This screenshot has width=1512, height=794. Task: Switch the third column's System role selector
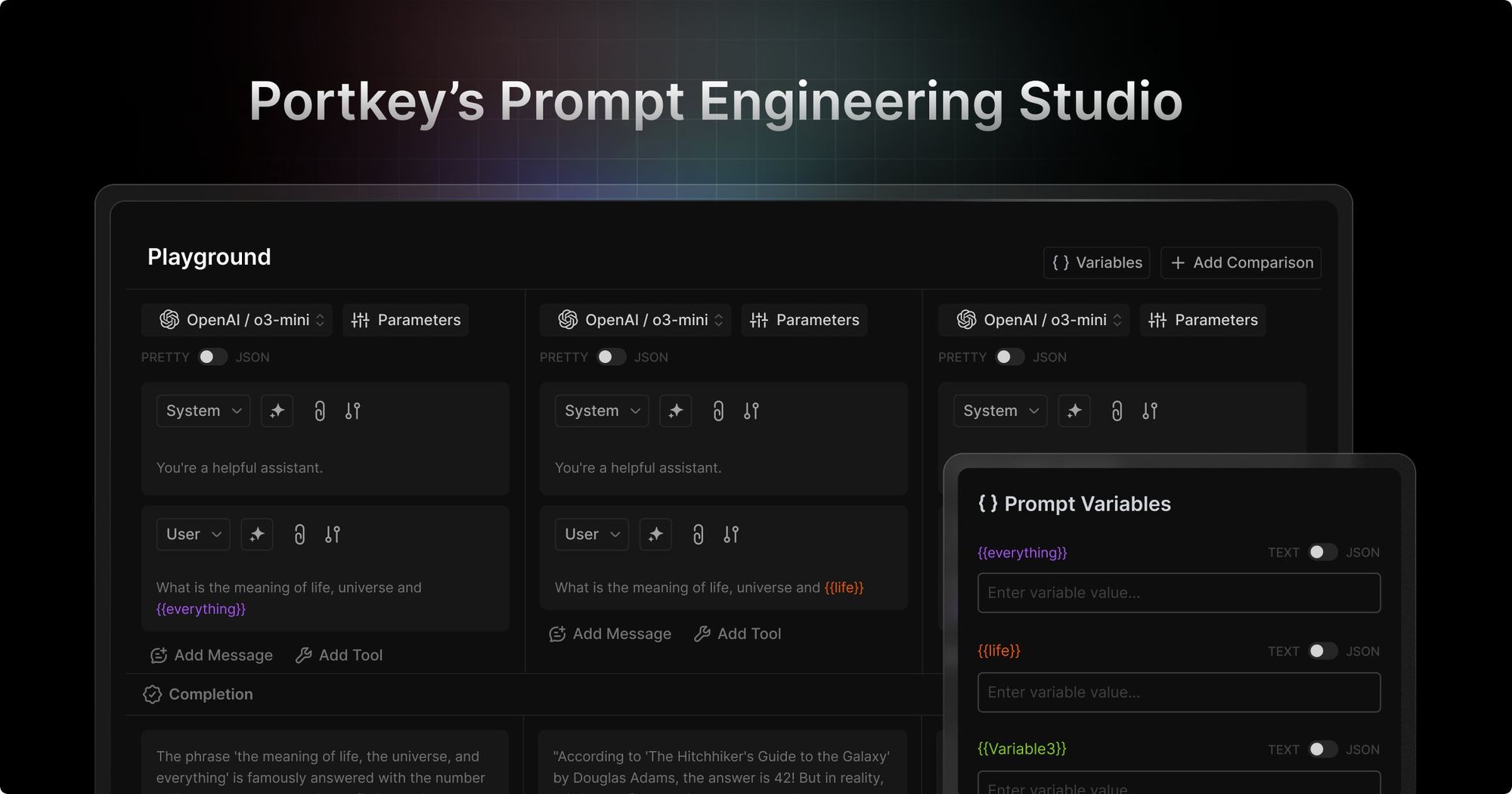pos(999,411)
